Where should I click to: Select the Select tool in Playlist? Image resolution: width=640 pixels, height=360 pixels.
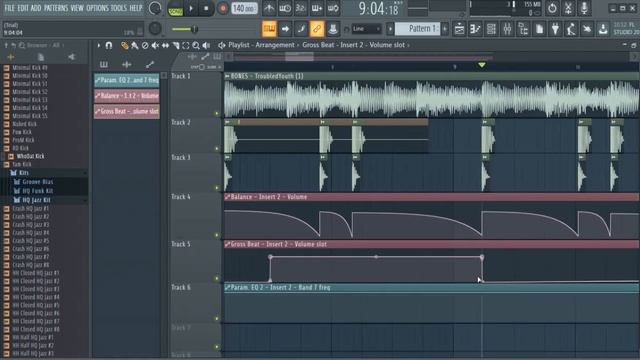pos(186,45)
